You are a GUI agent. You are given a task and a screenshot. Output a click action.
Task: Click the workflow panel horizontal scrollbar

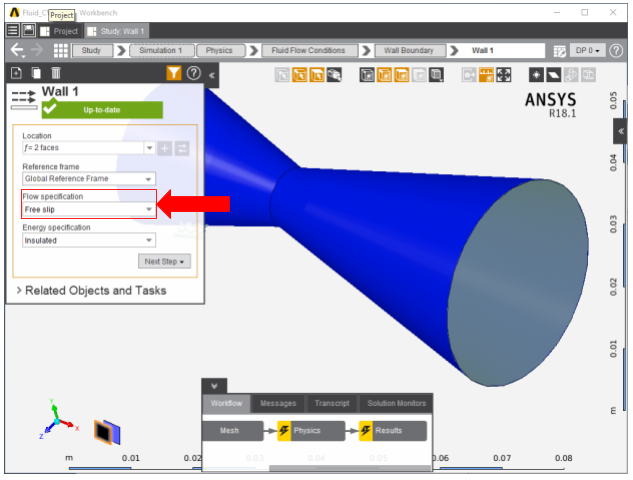click(350, 468)
